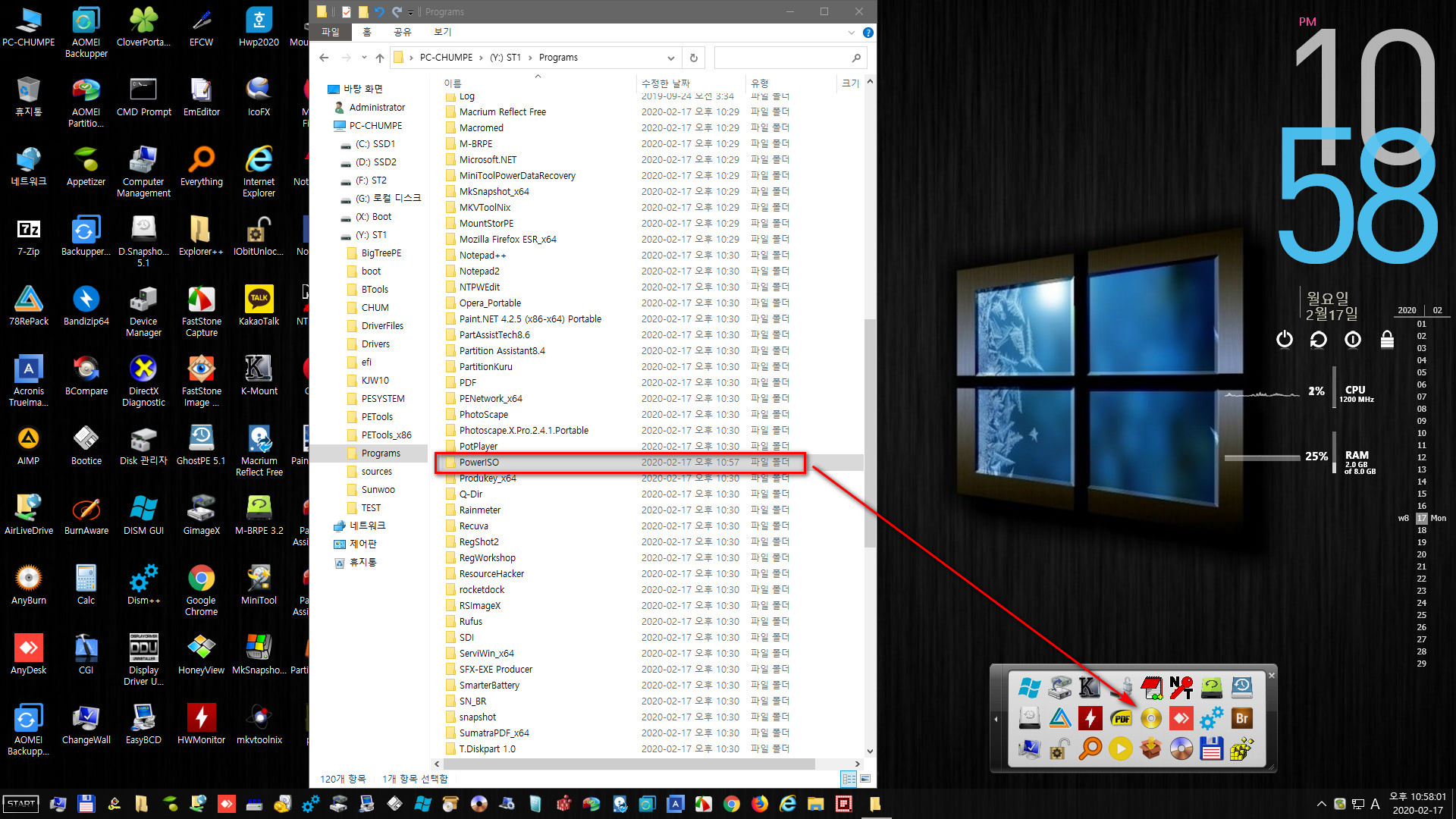Expand the Explorer ribbon chevron
This screenshot has height=819, width=1456.
(x=851, y=33)
